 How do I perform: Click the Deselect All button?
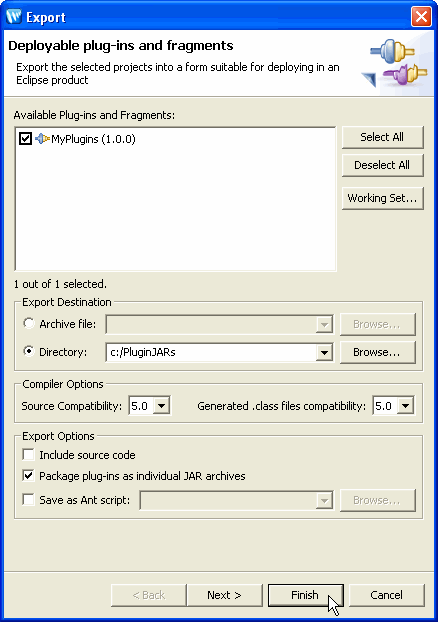coord(382,165)
